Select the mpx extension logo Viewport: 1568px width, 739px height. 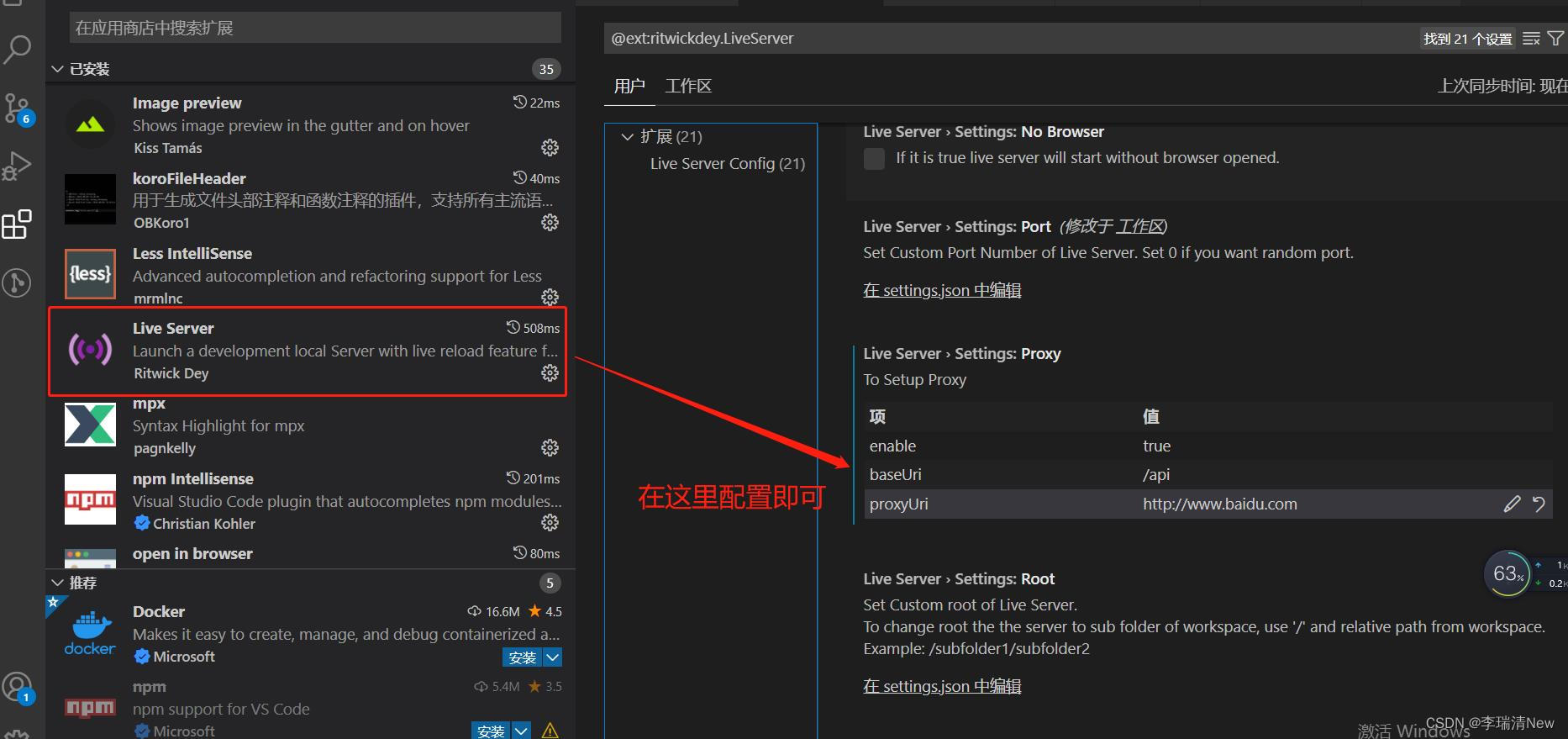90,424
